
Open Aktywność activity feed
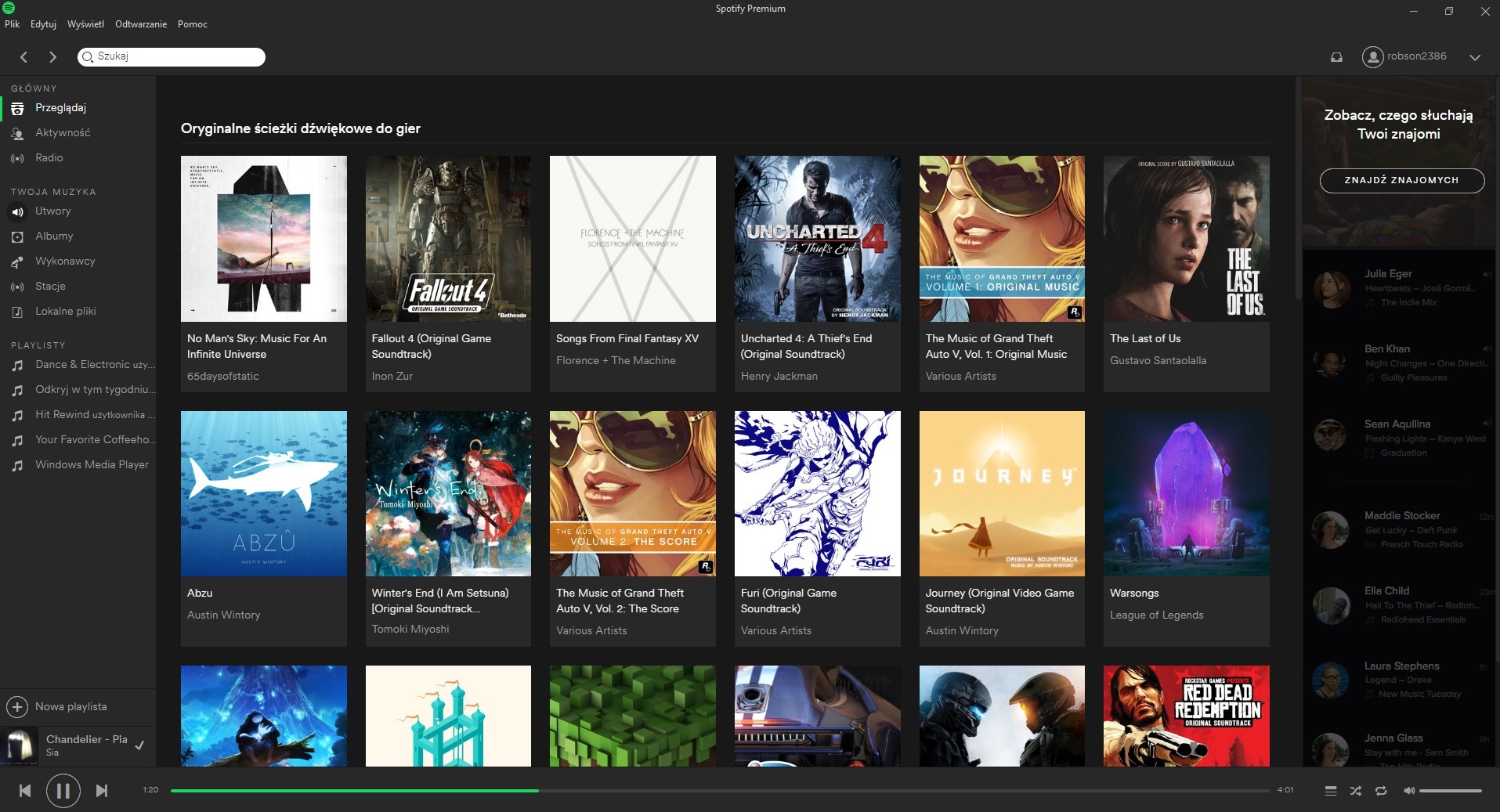[63, 132]
